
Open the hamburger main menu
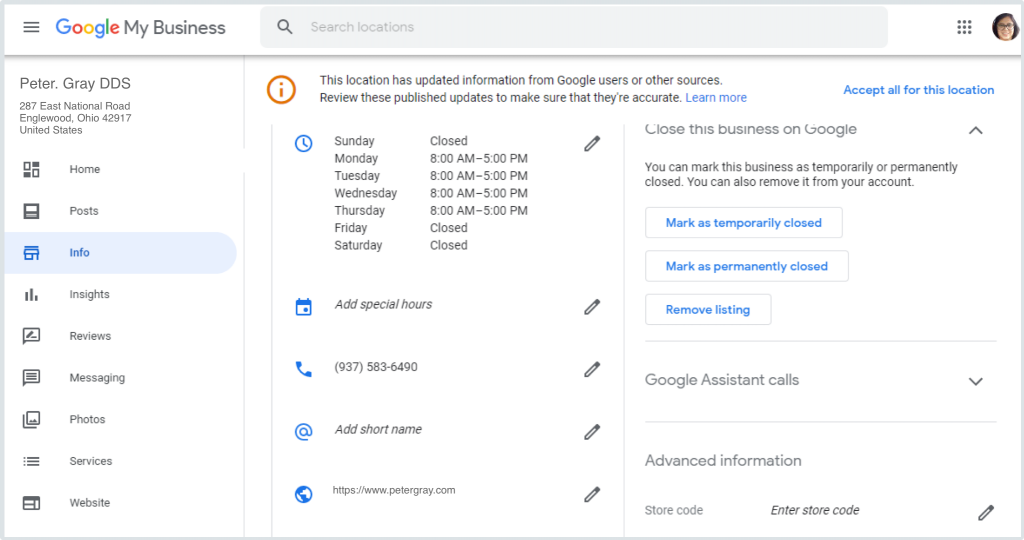coord(31,27)
